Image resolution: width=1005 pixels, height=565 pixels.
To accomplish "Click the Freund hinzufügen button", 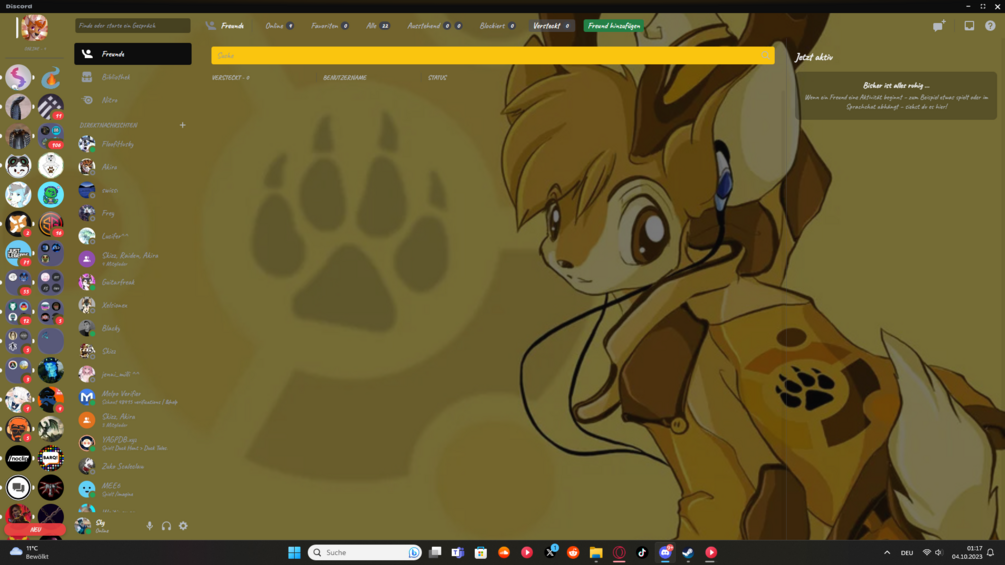I will click(x=614, y=26).
